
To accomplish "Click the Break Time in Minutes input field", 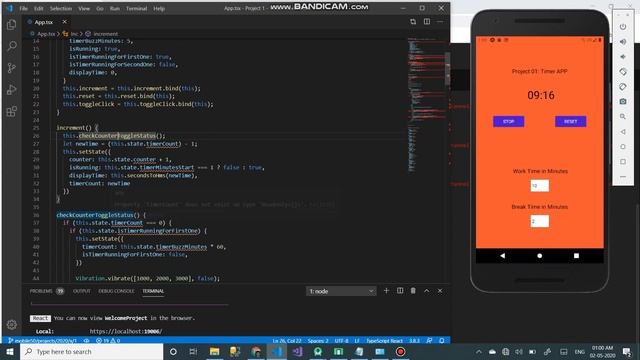I will pyautogui.click(x=540, y=221).
